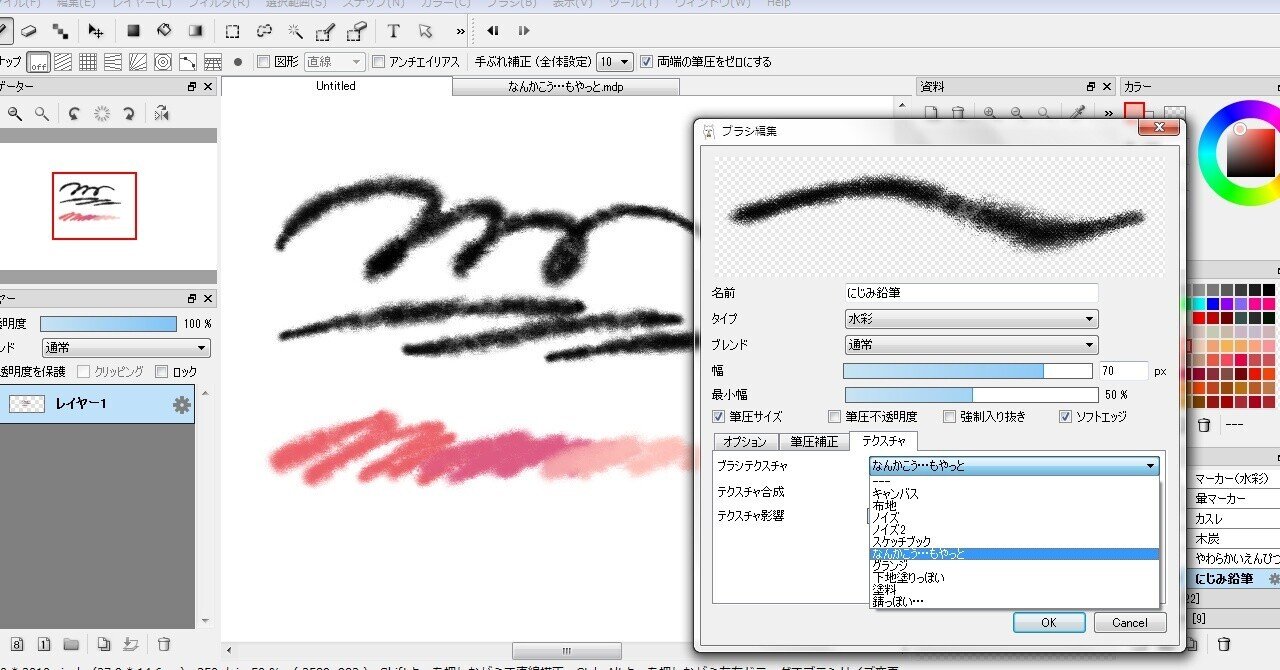Uncheck 筆圧サイズ in brush dialog

(719, 417)
